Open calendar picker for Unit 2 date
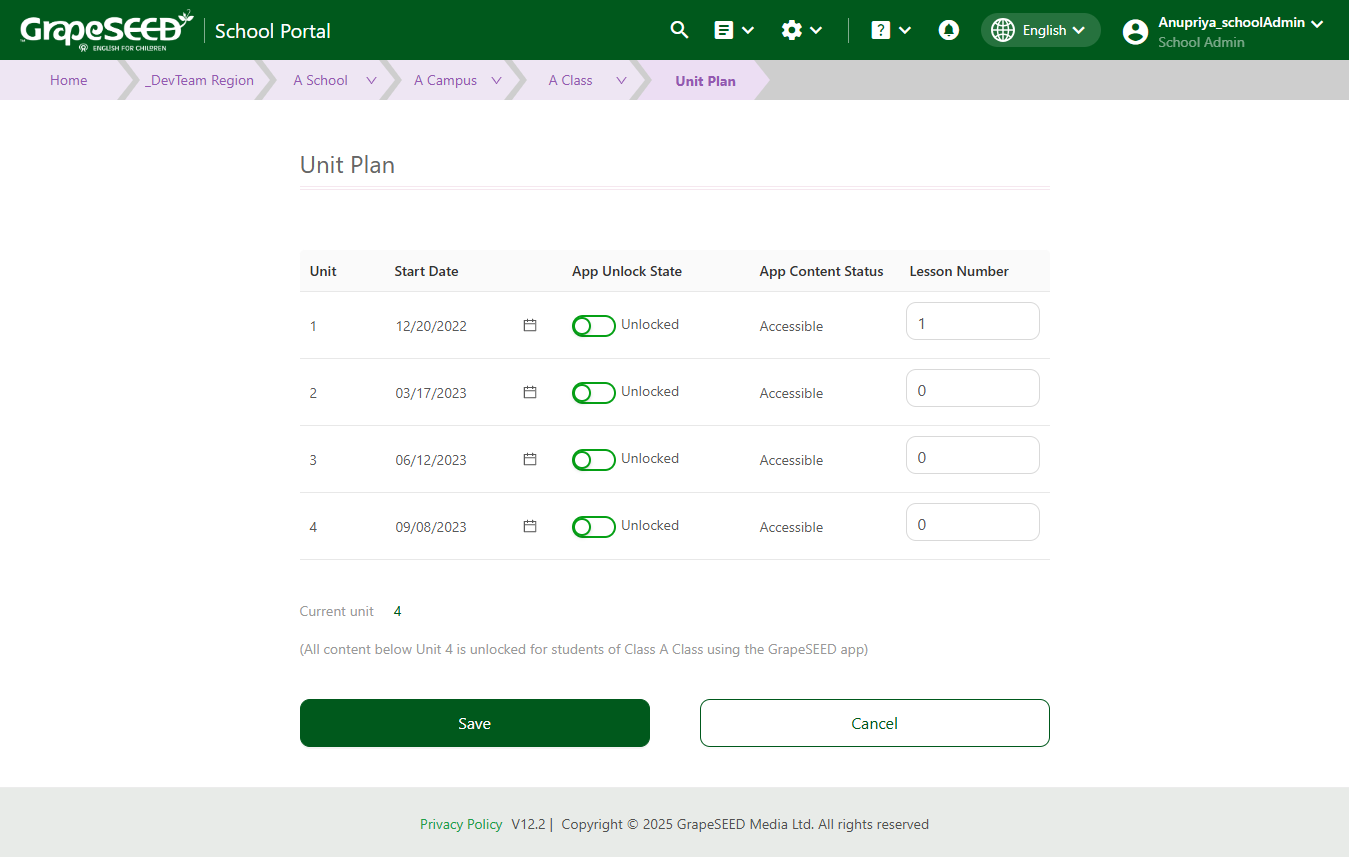The image size is (1349, 857). coord(530,392)
